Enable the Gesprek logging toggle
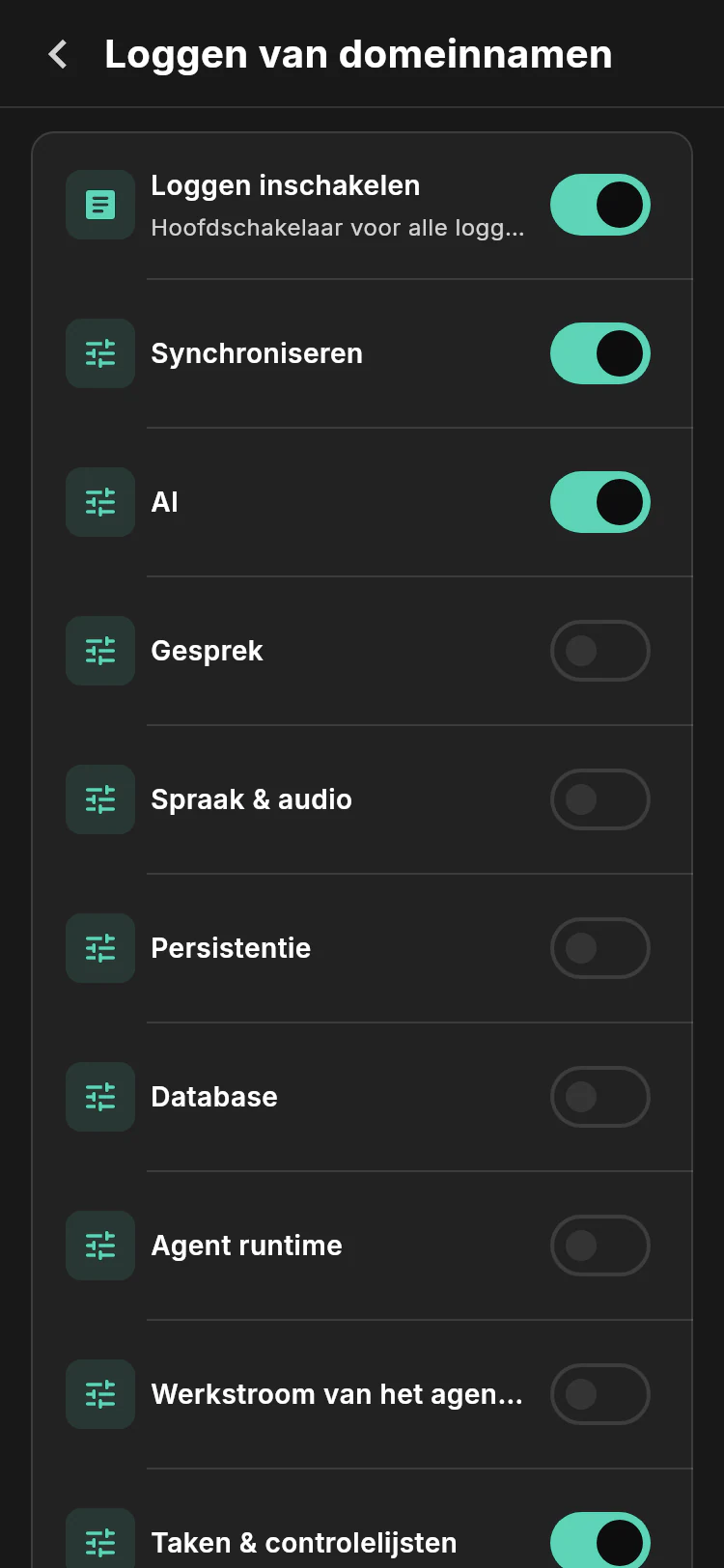Viewport: 724px width, 1568px height. coord(600,651)
